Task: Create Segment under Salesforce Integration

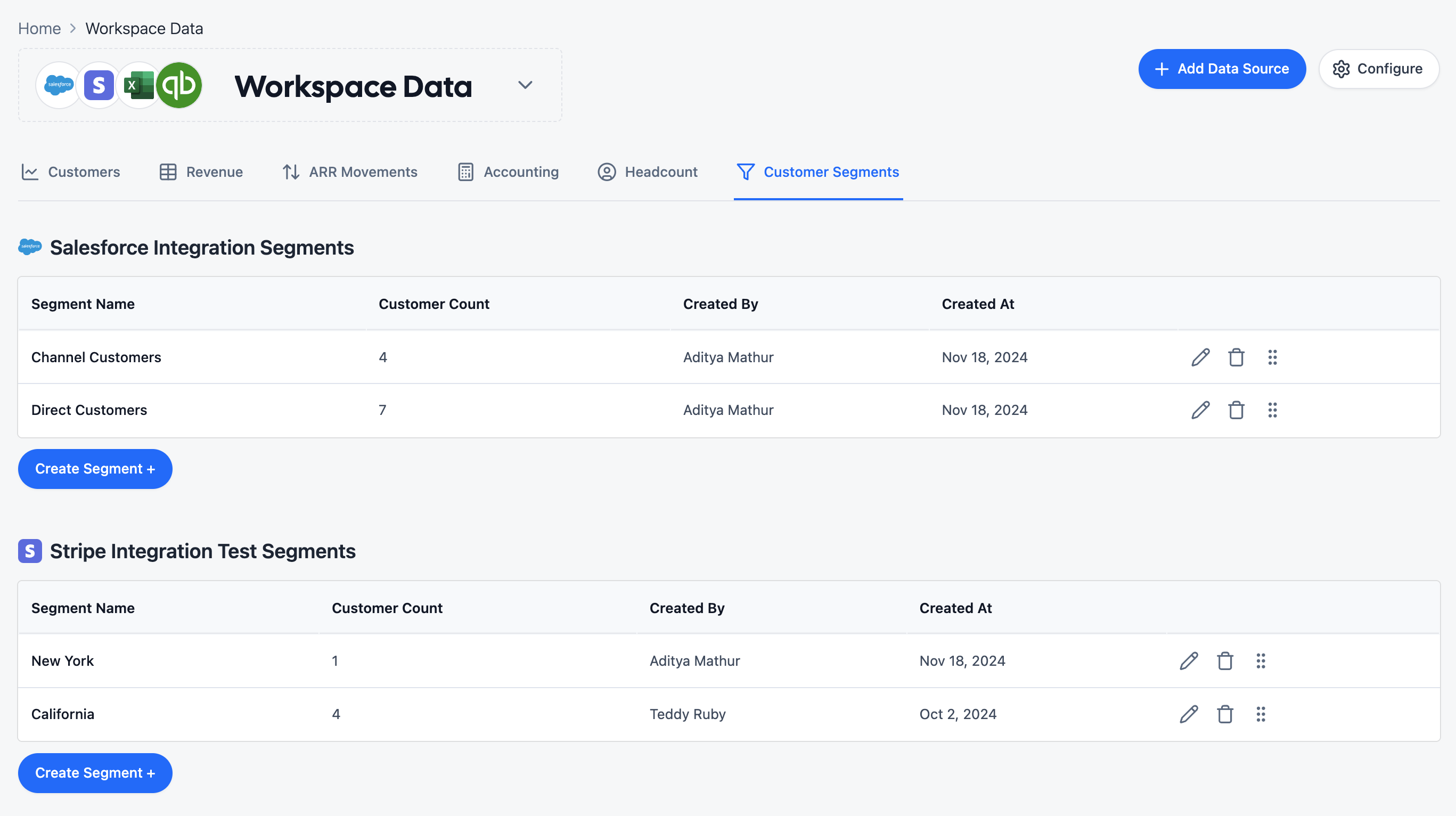Action: (x=95, y=469)
